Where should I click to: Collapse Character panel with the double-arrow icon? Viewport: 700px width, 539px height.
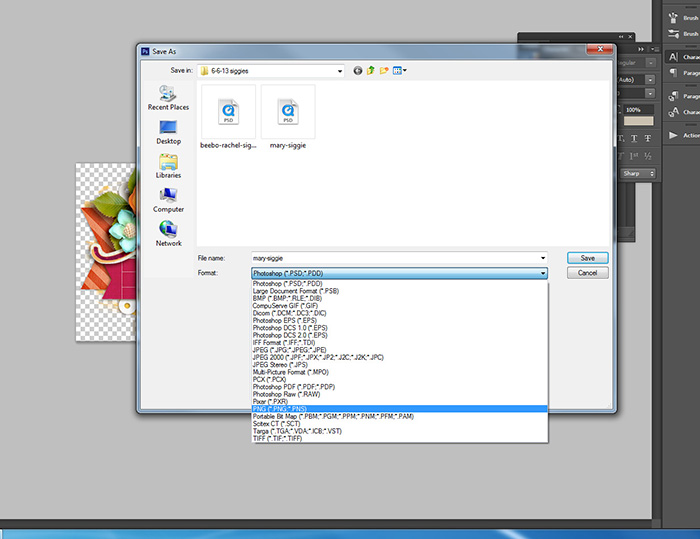coord(641,49)
